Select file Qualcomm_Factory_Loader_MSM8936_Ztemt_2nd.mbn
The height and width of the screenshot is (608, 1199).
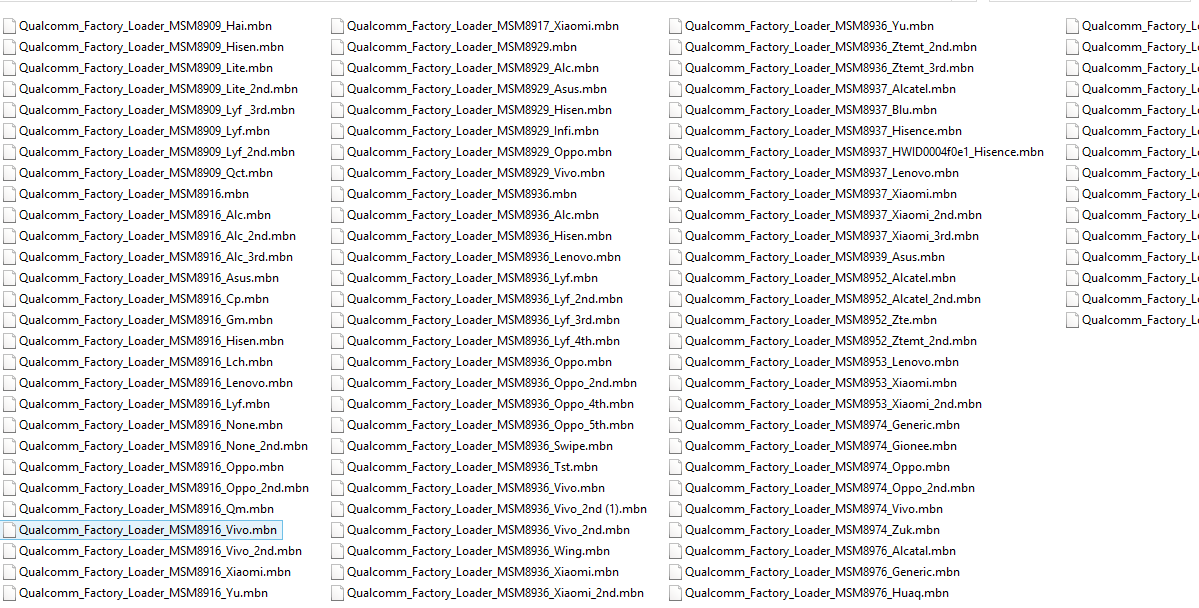tap(830, 47)
